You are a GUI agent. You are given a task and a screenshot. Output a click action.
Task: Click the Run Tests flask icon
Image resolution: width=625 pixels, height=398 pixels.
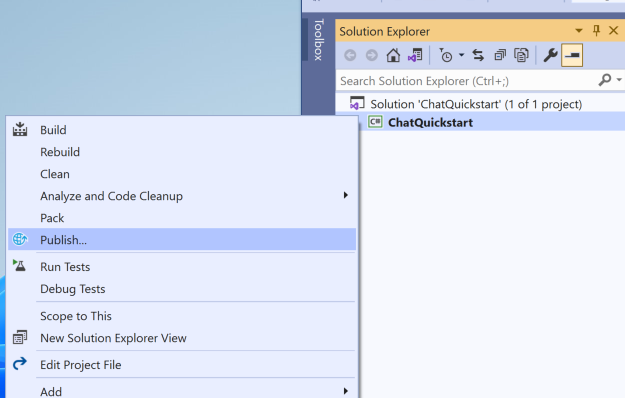coord(19,265)
